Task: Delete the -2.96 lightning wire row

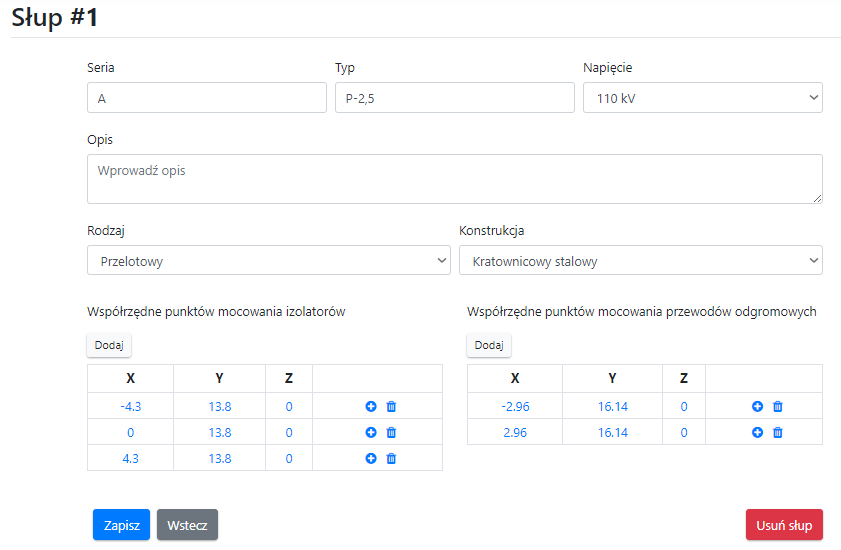Action: (x=777, y=406)
